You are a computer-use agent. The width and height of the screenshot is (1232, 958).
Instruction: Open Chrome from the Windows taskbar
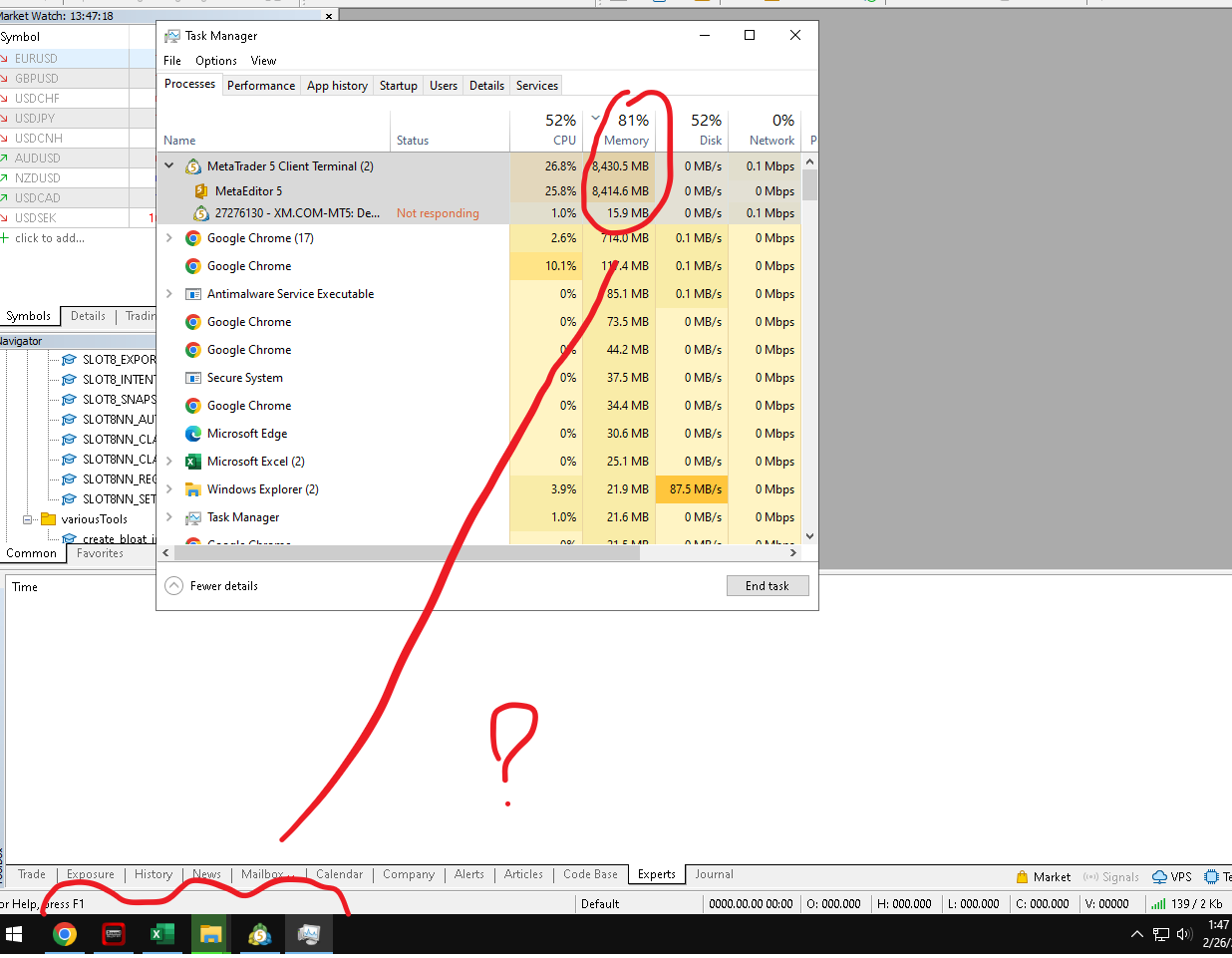pyautogui.click(x=65, y=934)
